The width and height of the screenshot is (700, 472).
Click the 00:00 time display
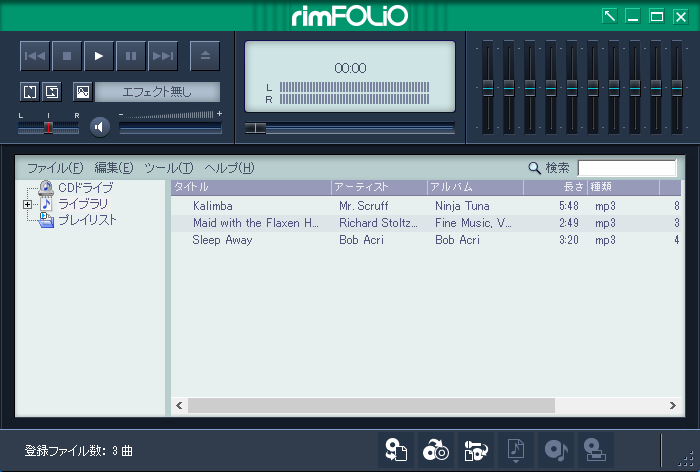[350, 68]
